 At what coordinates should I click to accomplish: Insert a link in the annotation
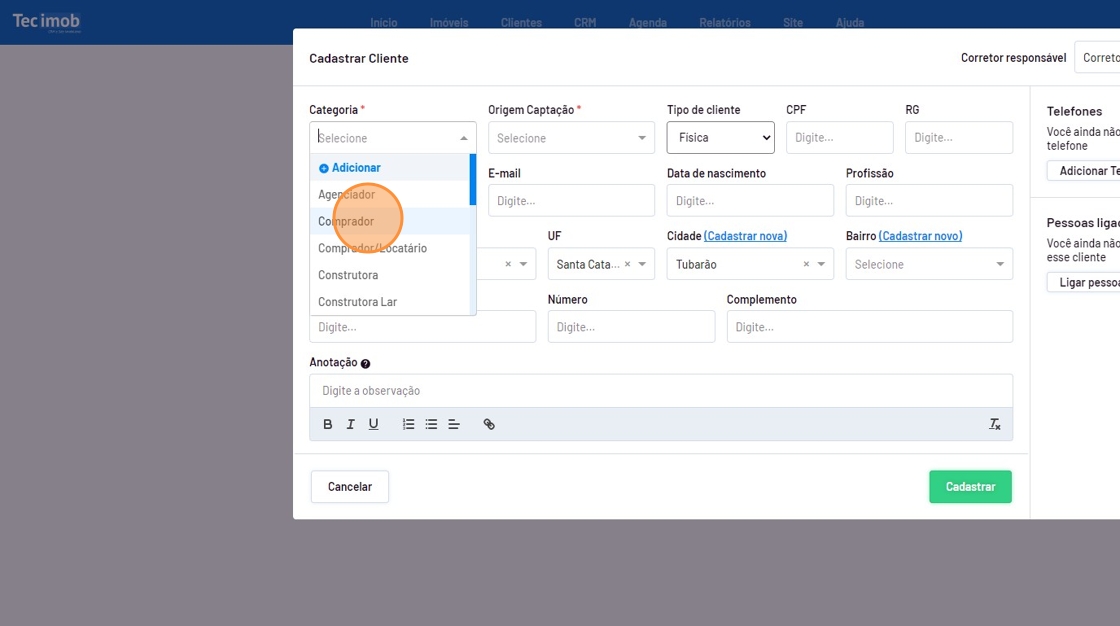pyautogui.click(x=489, y=424)
